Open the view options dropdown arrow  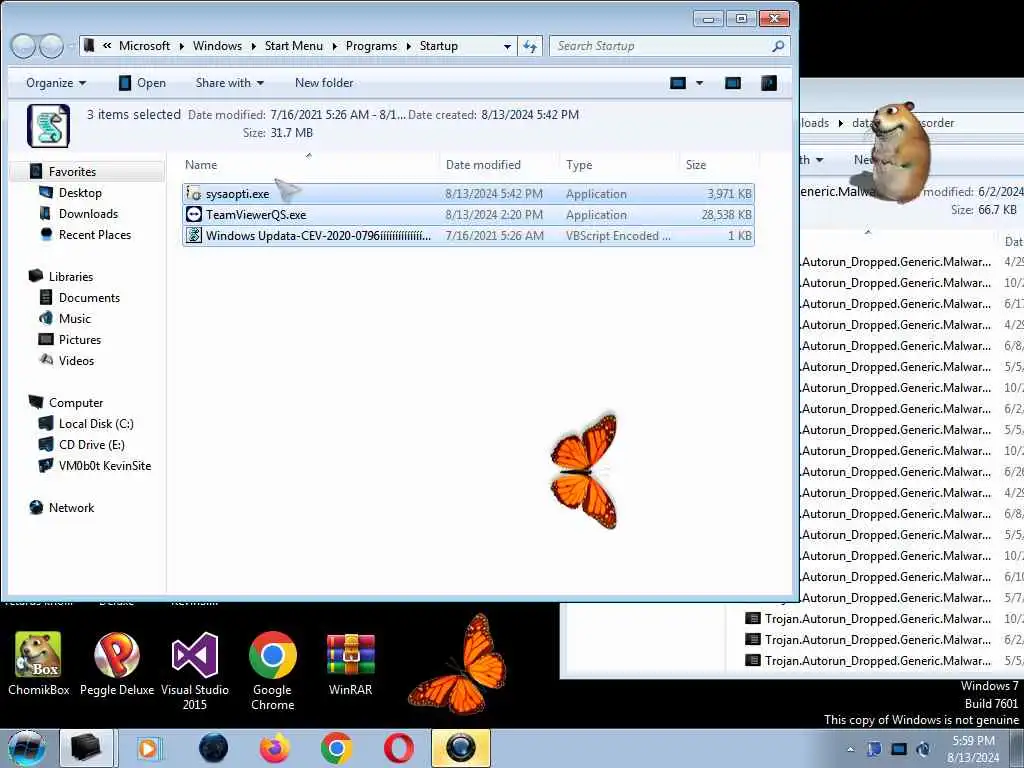(699, 83)
